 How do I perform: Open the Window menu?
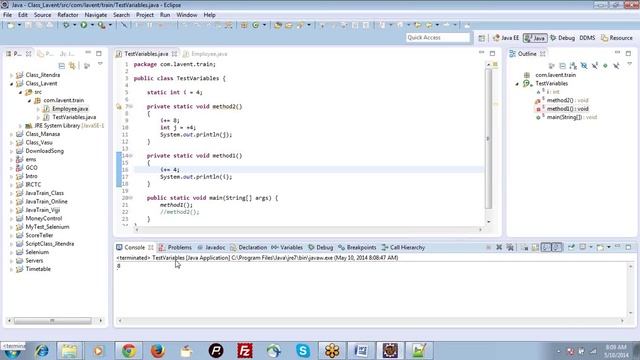[187, 15]
